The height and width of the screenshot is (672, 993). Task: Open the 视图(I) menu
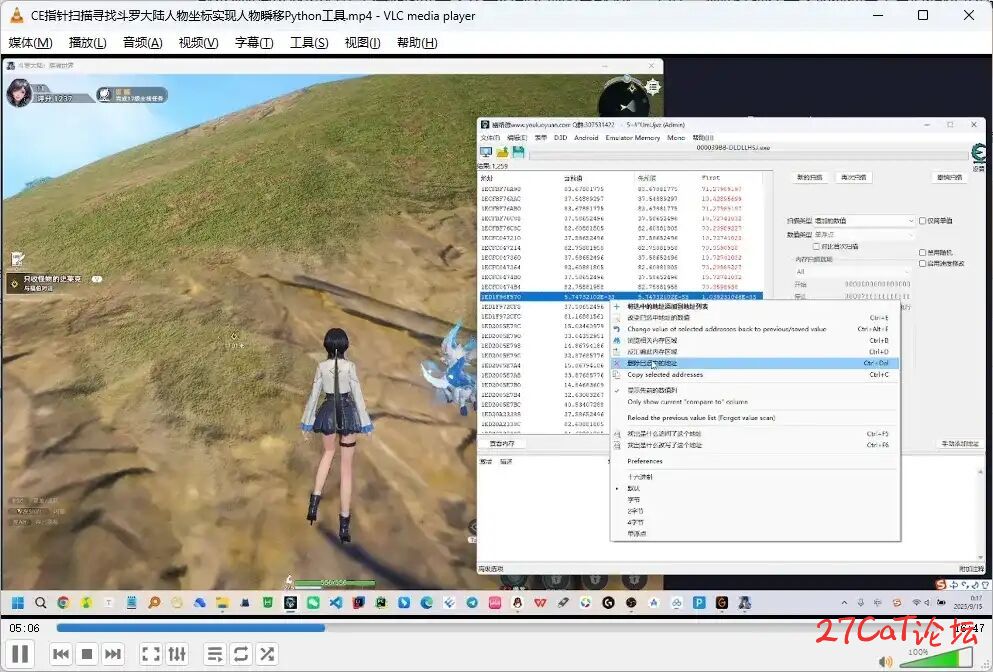coord(362,42)
